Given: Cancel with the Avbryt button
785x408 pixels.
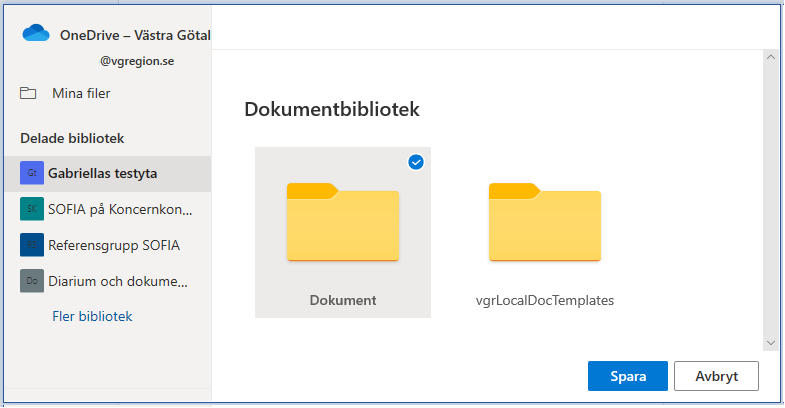Looking at the screenshot, I should [716, 376].
